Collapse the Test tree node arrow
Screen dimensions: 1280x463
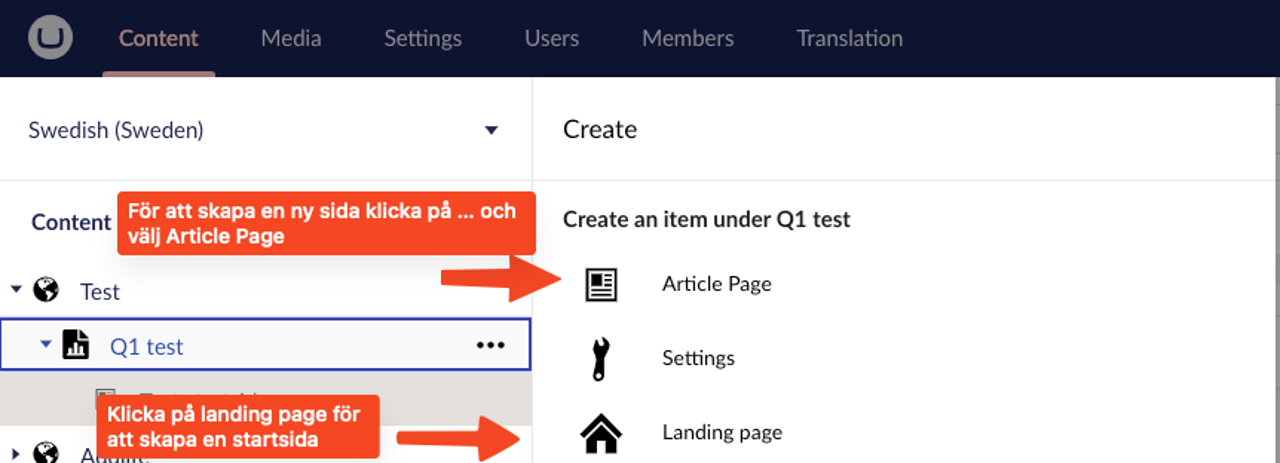pyautogui.click(x=16, y=290)
